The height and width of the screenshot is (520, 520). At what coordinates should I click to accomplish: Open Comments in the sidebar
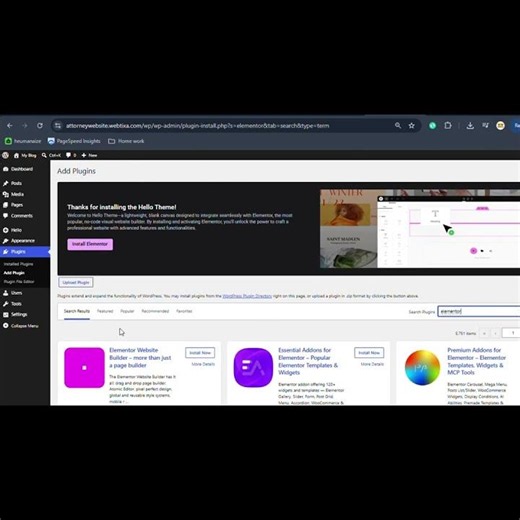point(18,216)
